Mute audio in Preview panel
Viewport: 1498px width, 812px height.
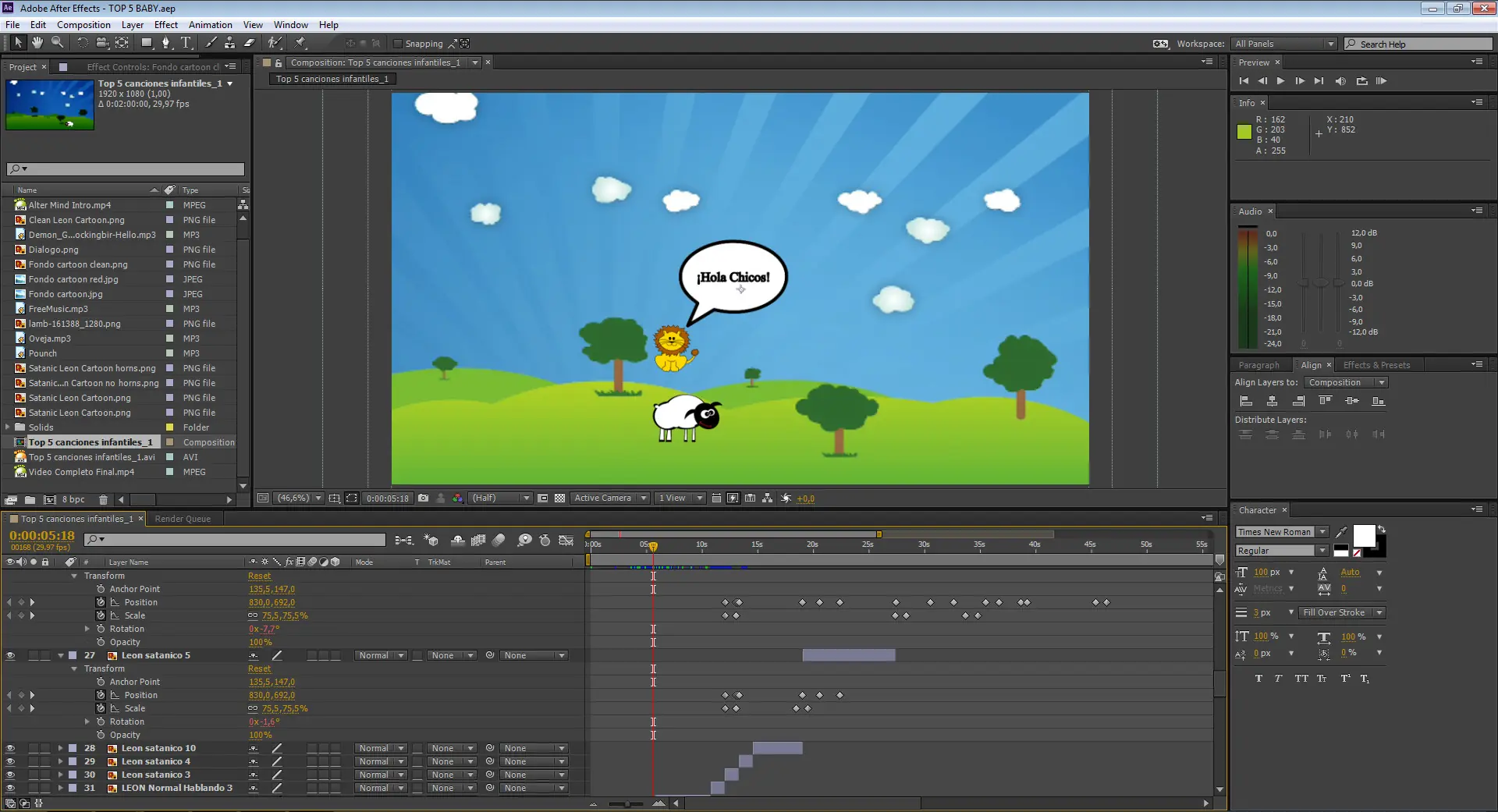click(x=1340, y=81)
